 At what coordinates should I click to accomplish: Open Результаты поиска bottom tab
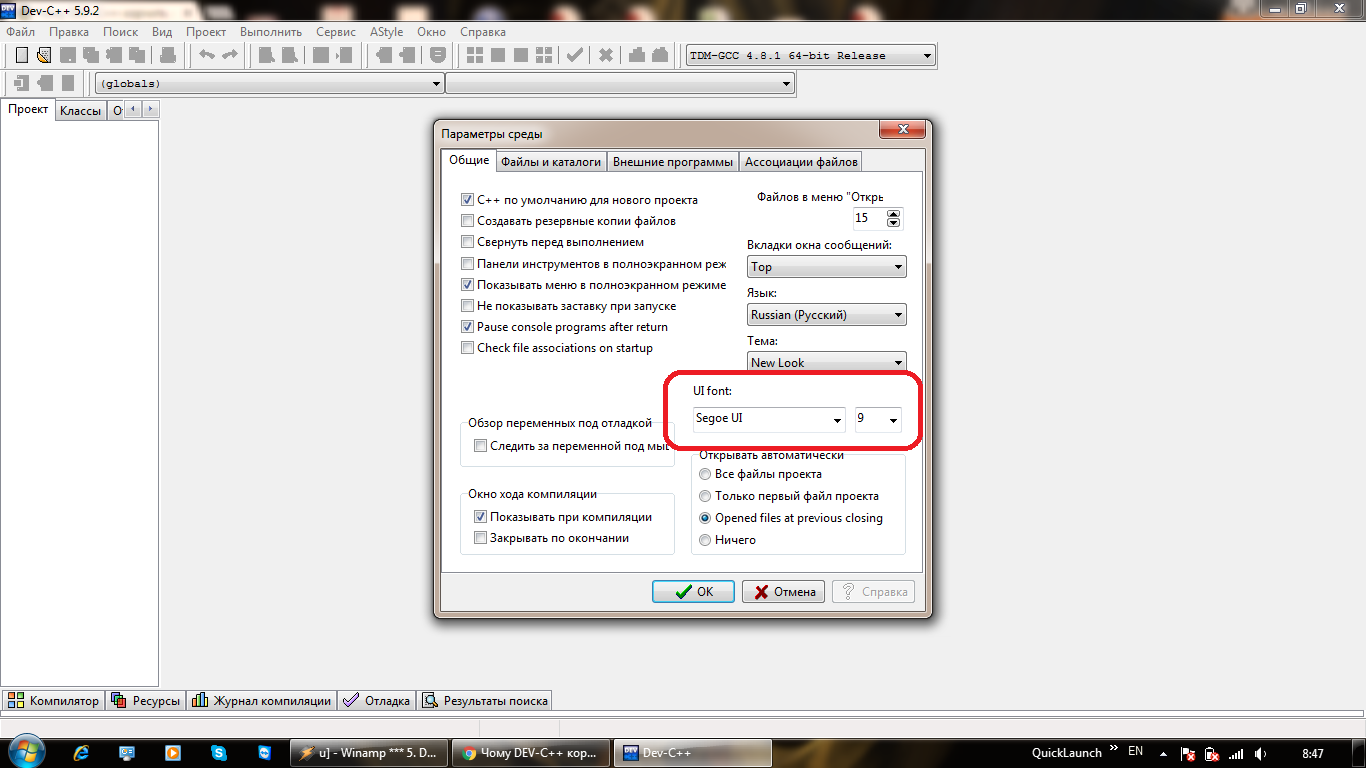pos(485,701)
